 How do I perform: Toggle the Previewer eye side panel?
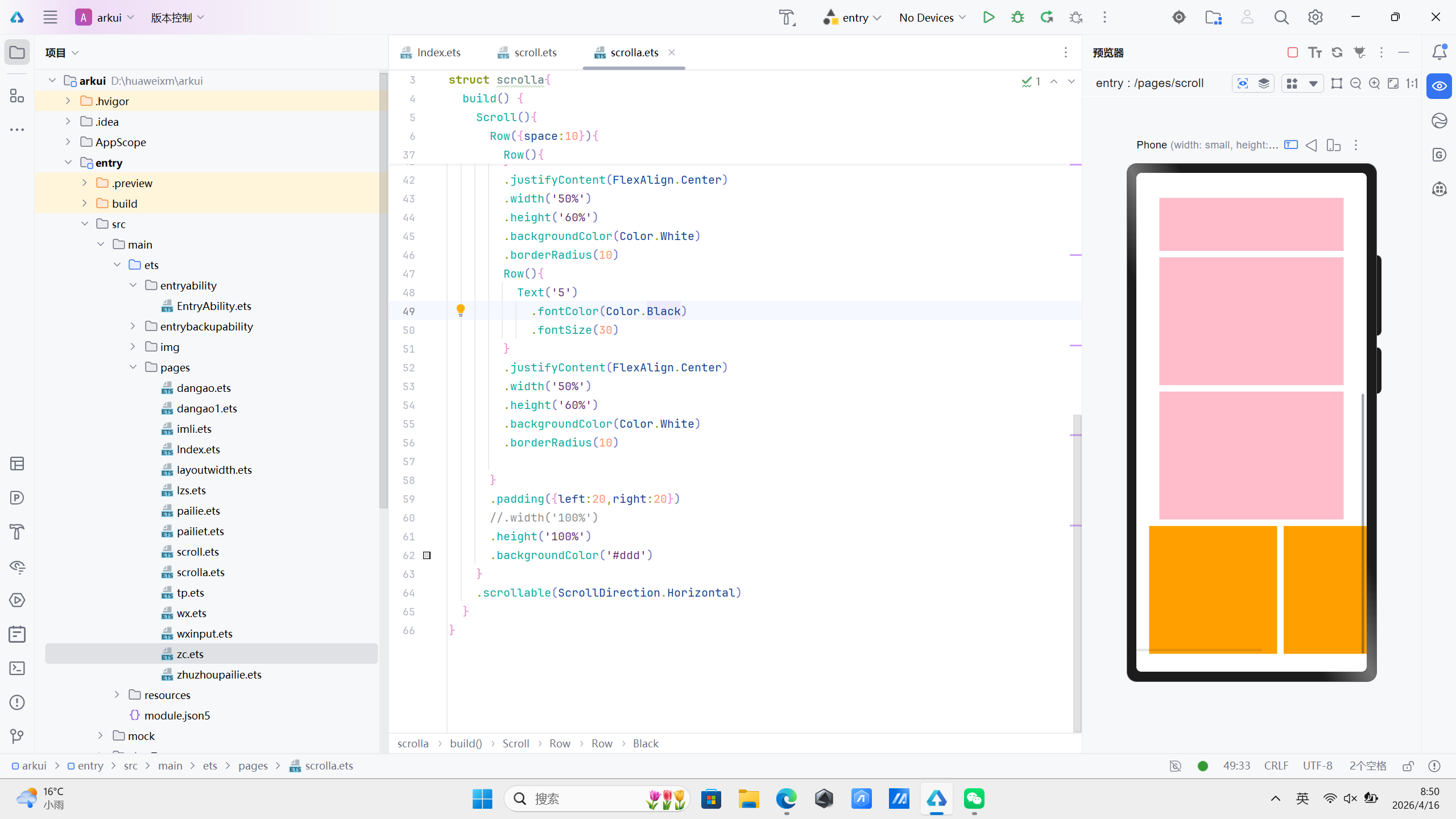tap(1439, 86)
